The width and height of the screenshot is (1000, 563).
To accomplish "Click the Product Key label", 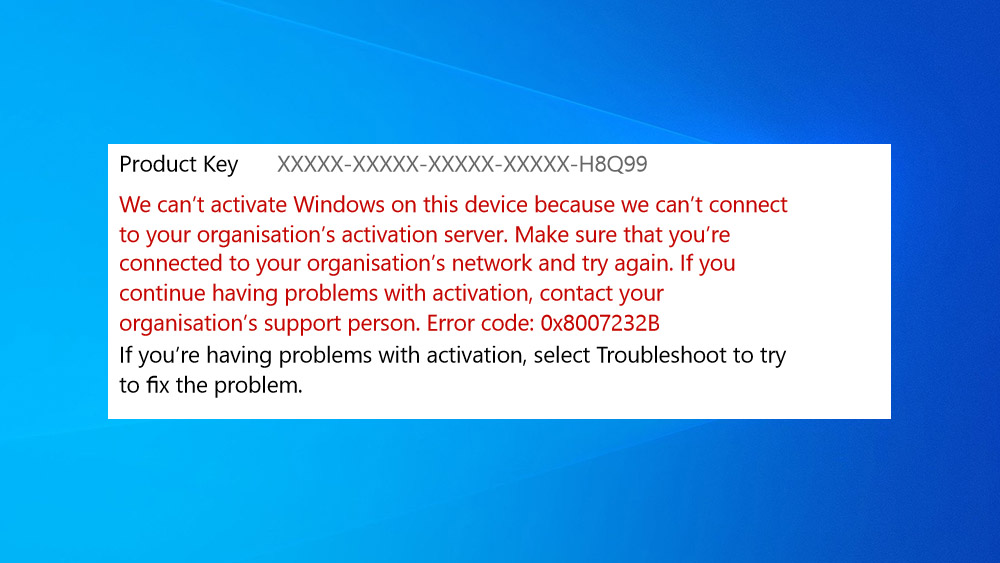I will 179,165.
